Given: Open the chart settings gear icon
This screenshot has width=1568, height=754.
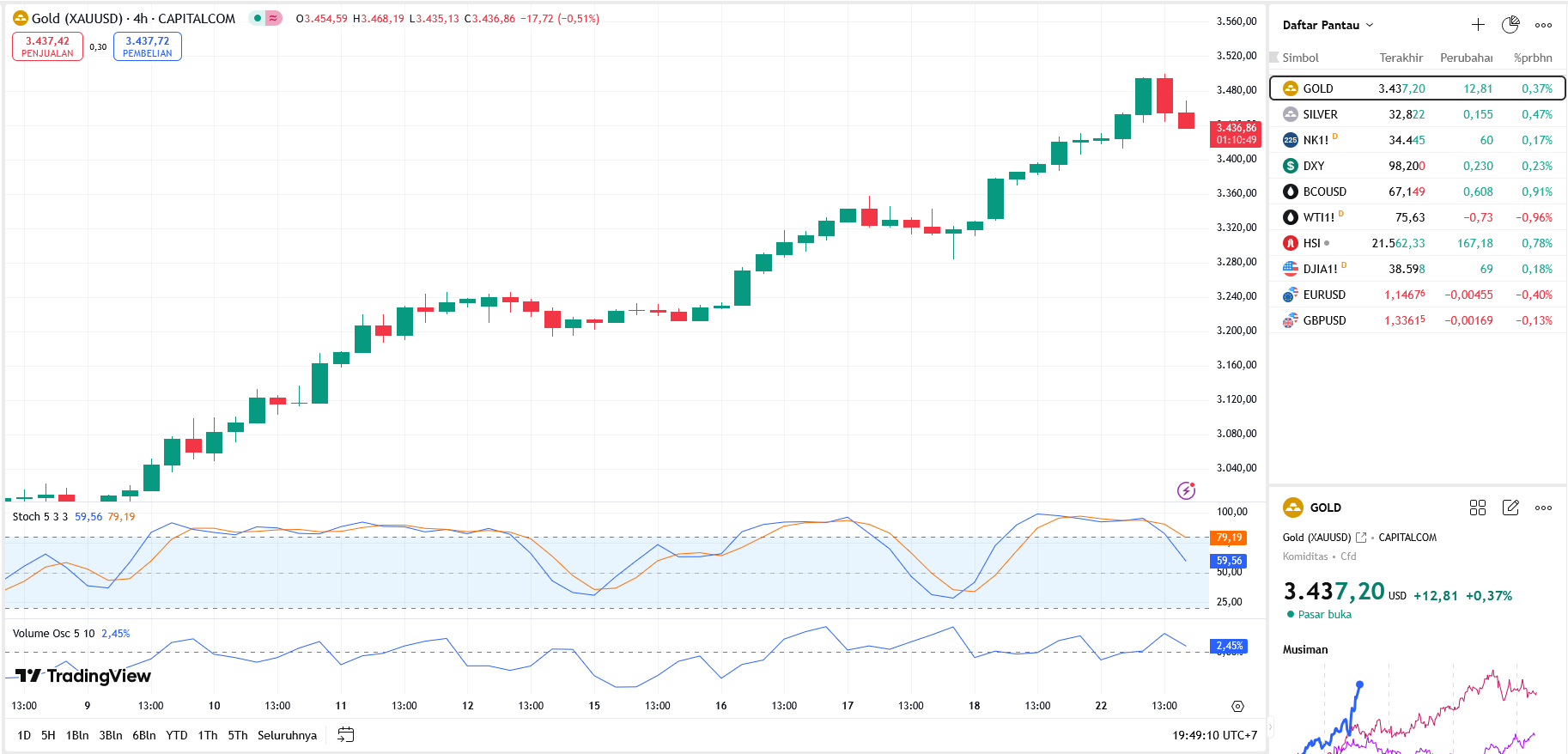Looking at the screenshot, I should click(1237, 706).
